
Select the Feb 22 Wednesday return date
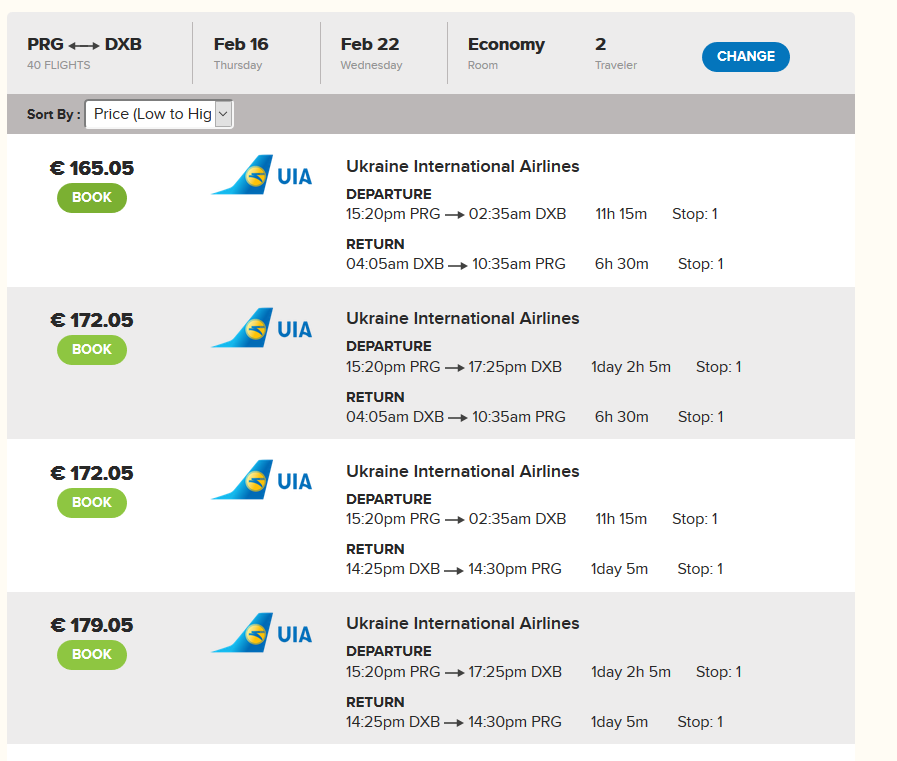(x=371, y=53)
